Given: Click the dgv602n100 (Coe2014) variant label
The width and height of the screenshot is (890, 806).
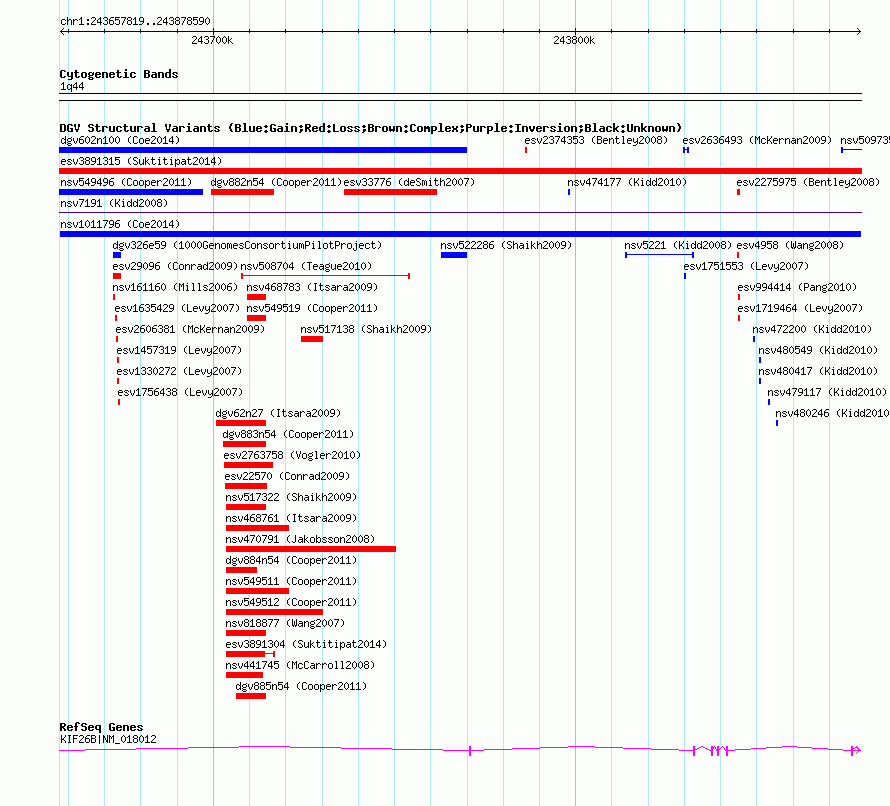Looking at the screenshot, I should pos(120,140).
